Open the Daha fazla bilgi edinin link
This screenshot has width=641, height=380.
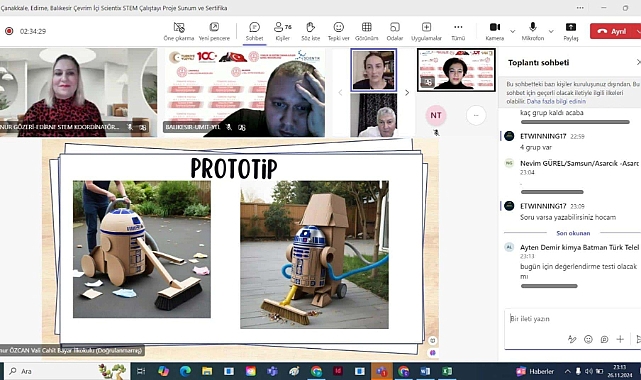point(556,101)
